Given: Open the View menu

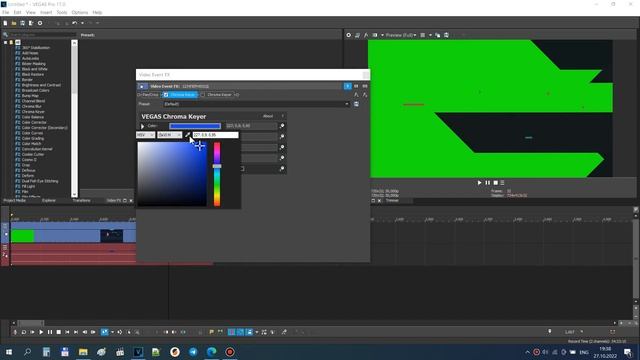Looking at the screenshot, I should [x=31, y=13].
